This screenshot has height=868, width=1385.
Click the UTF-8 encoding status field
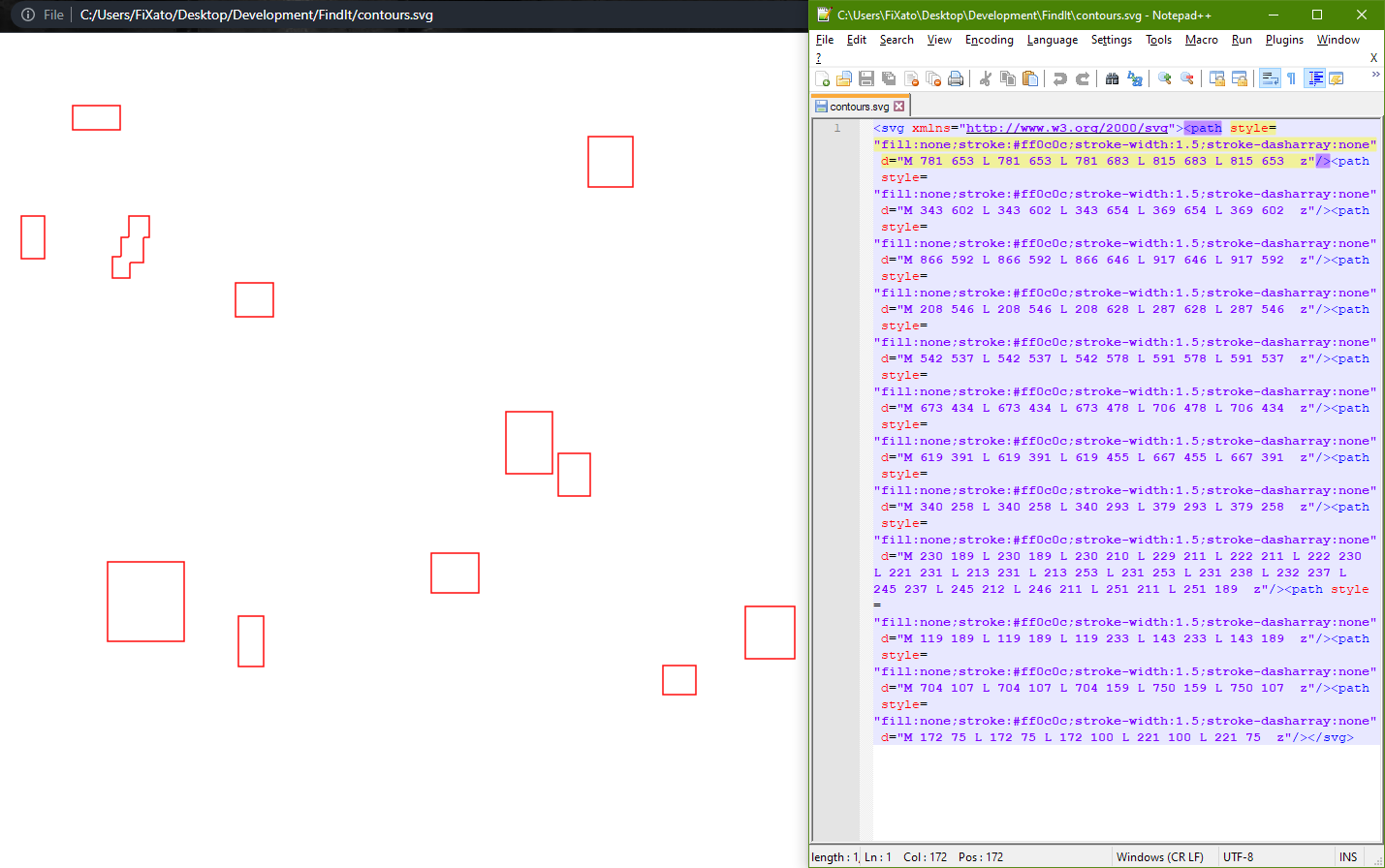1239,857
